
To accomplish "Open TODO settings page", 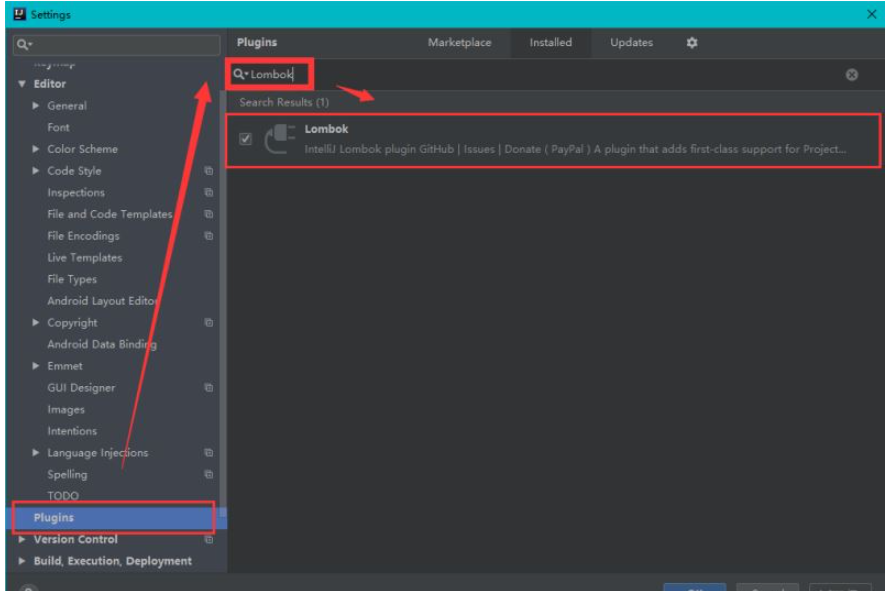I will [63, 496].
